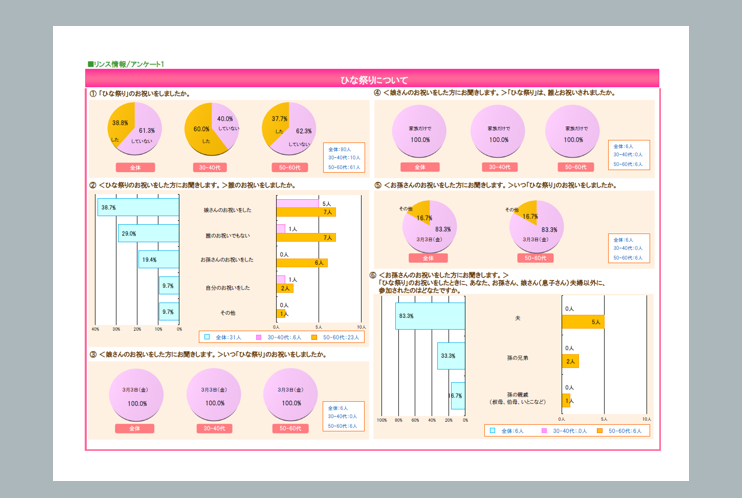Click the pink title banner ひな祭りについて
This screenshot has width=742, height=498.
click(x=372, y=79)
